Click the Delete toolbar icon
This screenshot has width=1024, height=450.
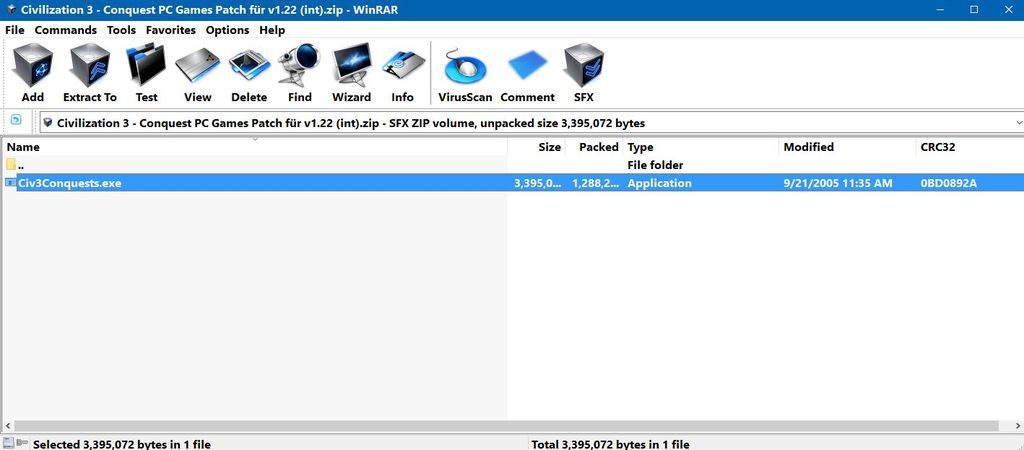point(249,72)
